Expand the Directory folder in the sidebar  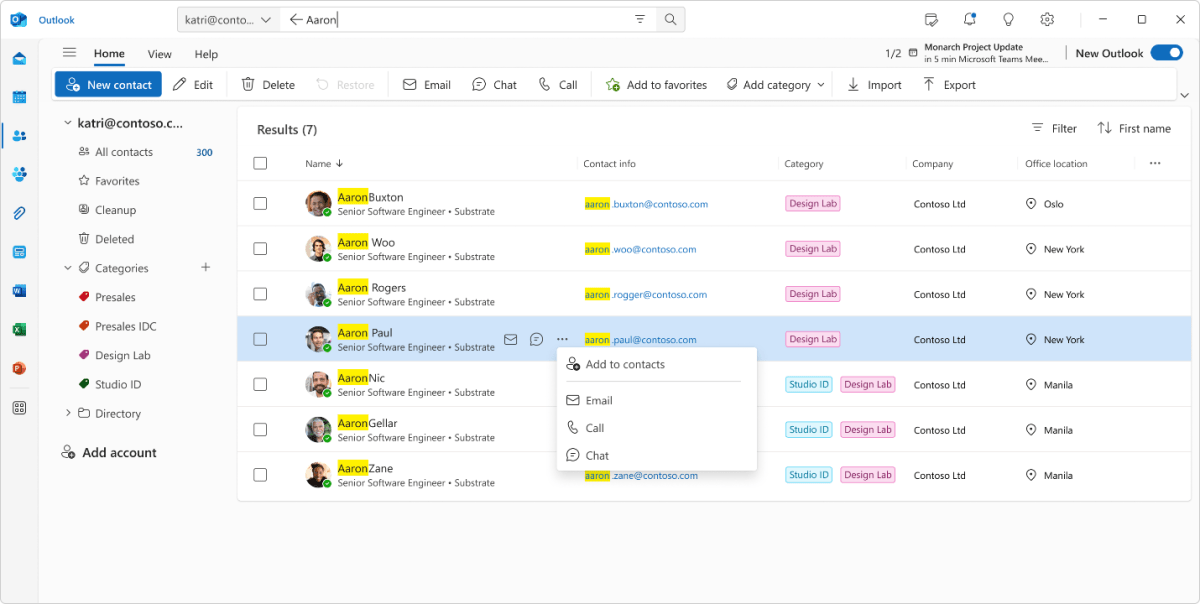(68, 413)
